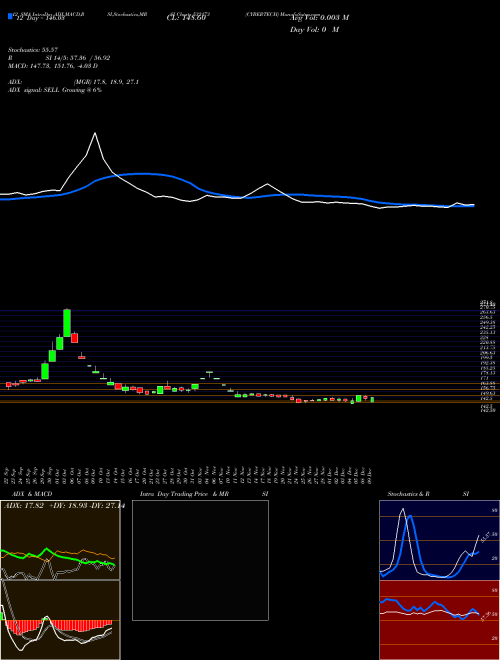This screenshot has height=660, width=500.
Task: Select the '(MGR) 17.8, 18.9, 27.1' ADX values
Action: click(x=106, y=82)
